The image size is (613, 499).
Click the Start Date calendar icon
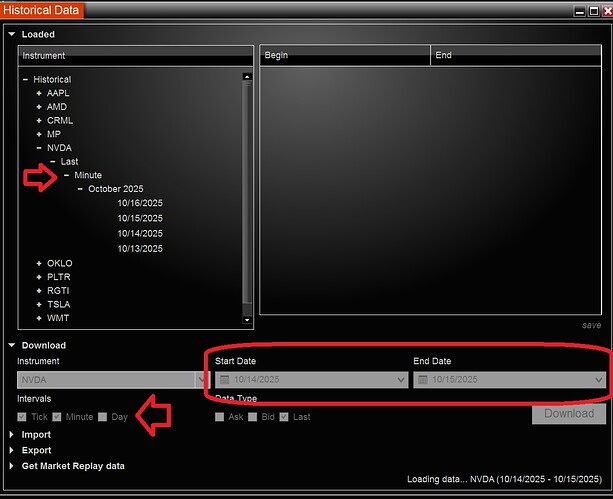[x=225, y=380]
